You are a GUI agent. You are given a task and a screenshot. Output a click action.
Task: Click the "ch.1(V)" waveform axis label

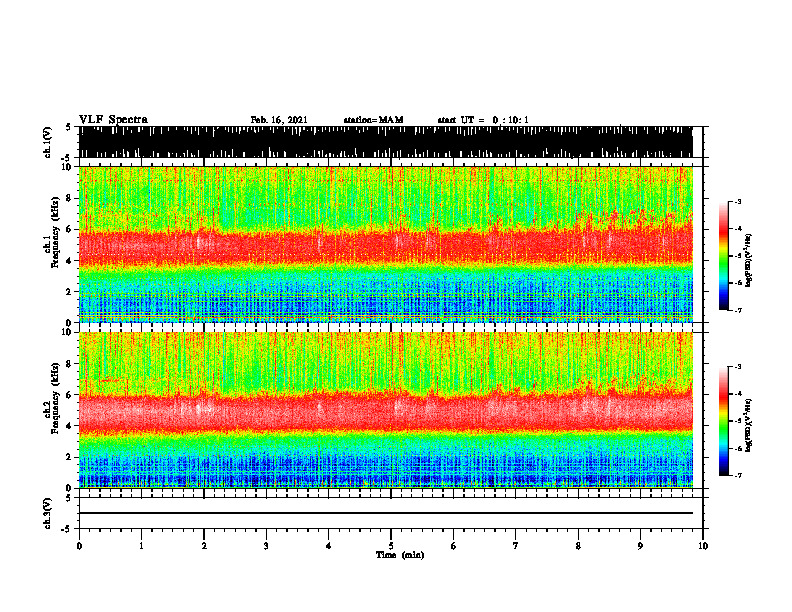coord(48,142)
